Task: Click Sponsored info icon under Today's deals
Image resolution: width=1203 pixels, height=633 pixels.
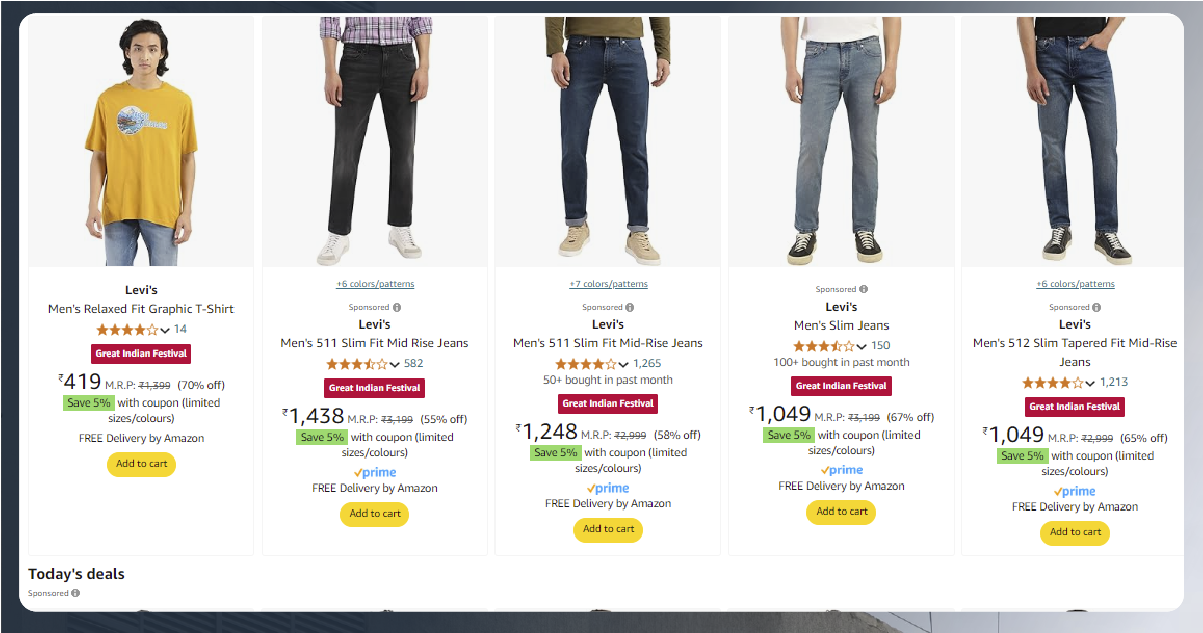Action: click(x=76, y=593)
